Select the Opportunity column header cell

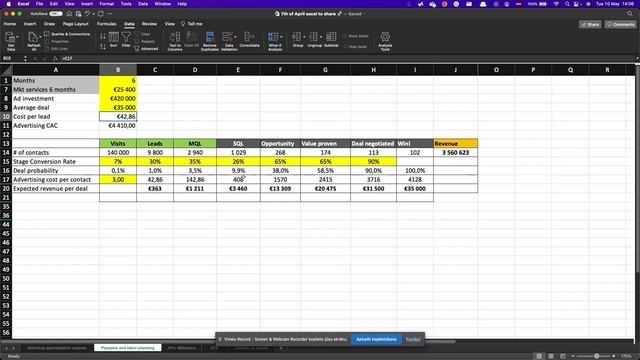(x=280, y=144)
